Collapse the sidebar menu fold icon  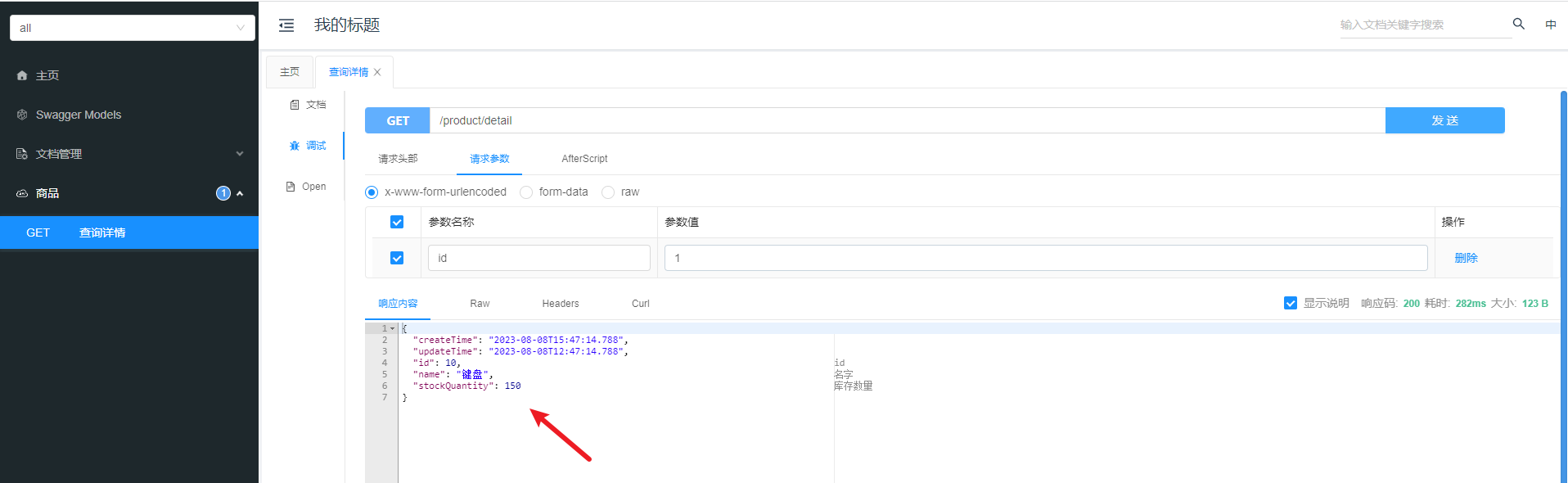pyautogui.click(x=286, y=25)
